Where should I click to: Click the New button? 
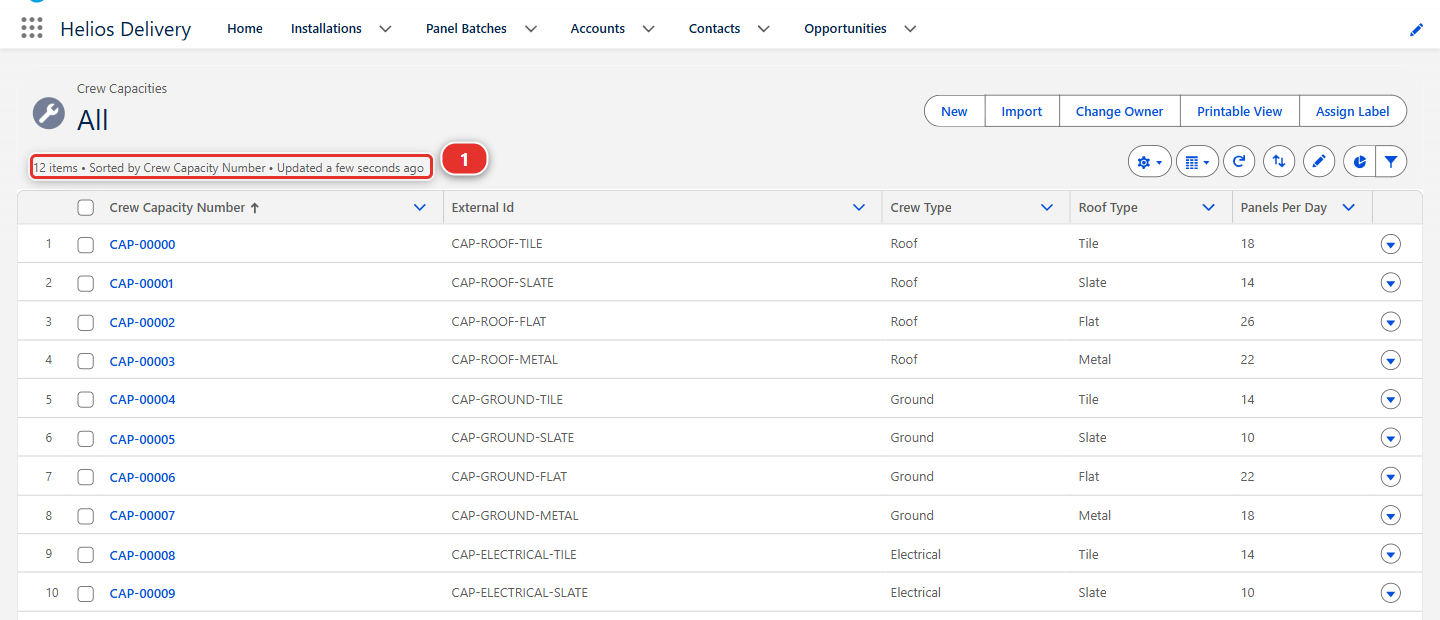tap(954, 111)
